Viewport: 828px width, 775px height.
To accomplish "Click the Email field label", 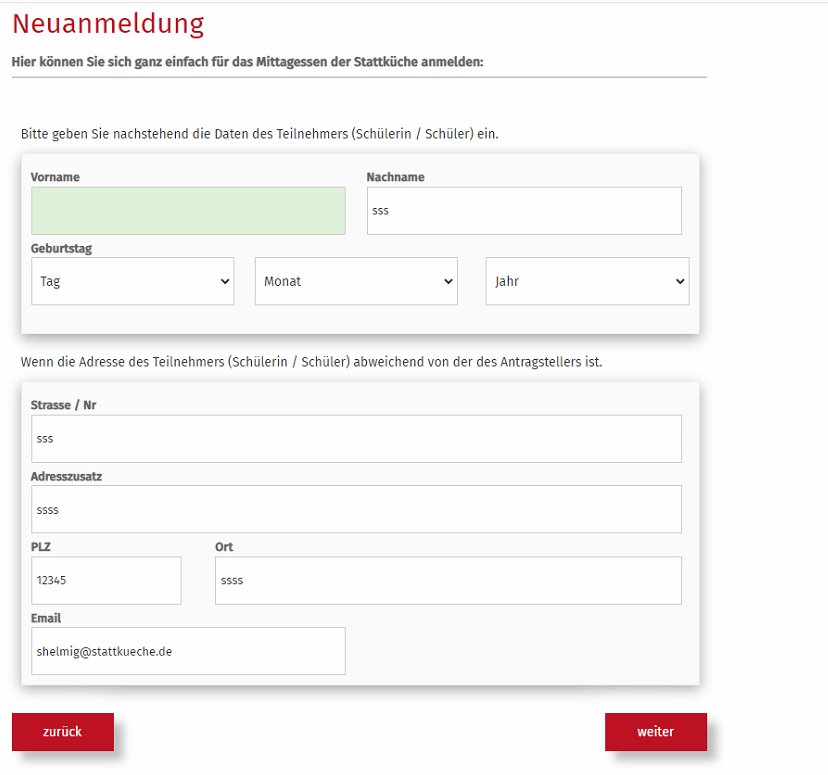I will pyautogui.click(x=46, y=618).
